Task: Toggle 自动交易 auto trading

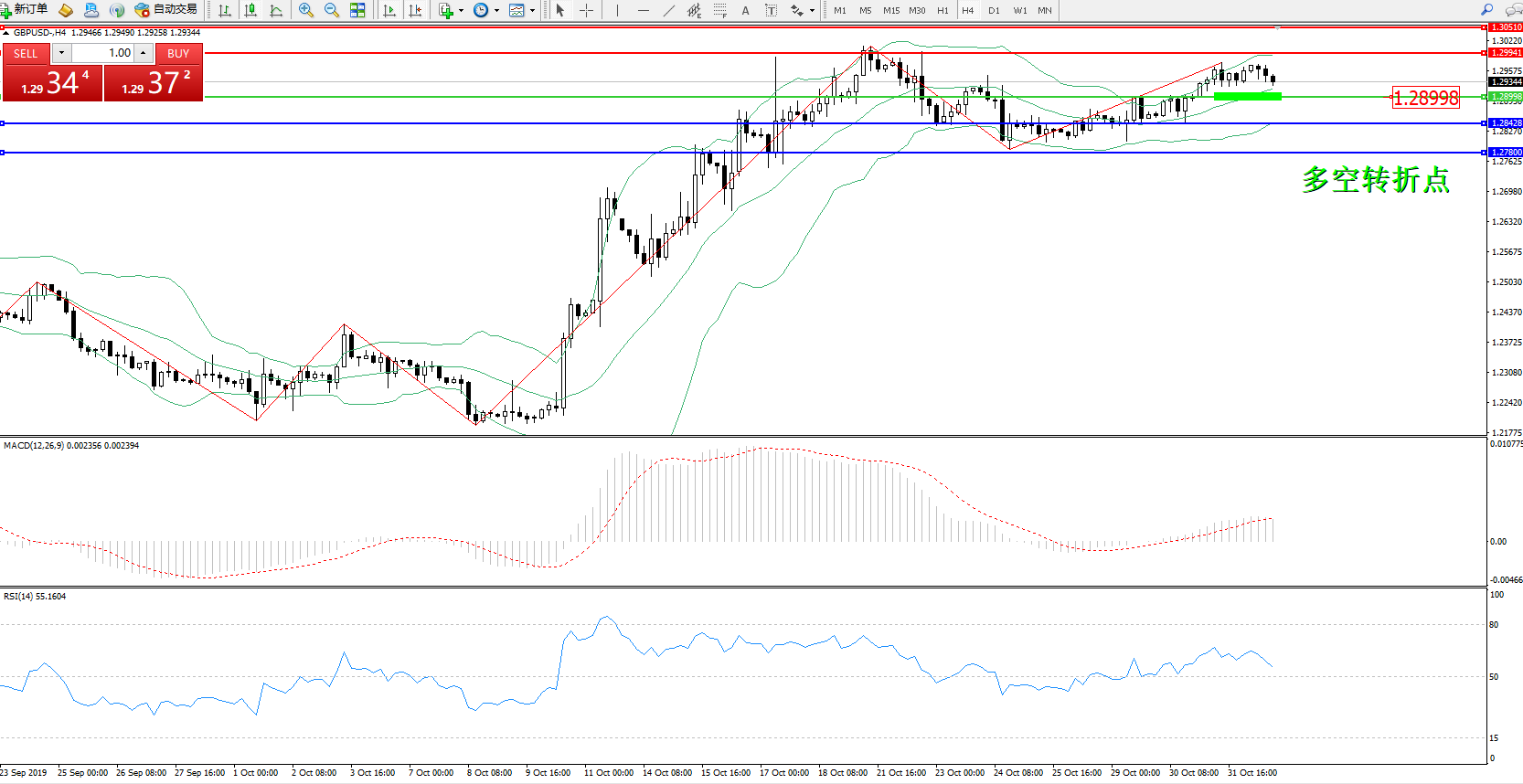Action: [165, 9]
